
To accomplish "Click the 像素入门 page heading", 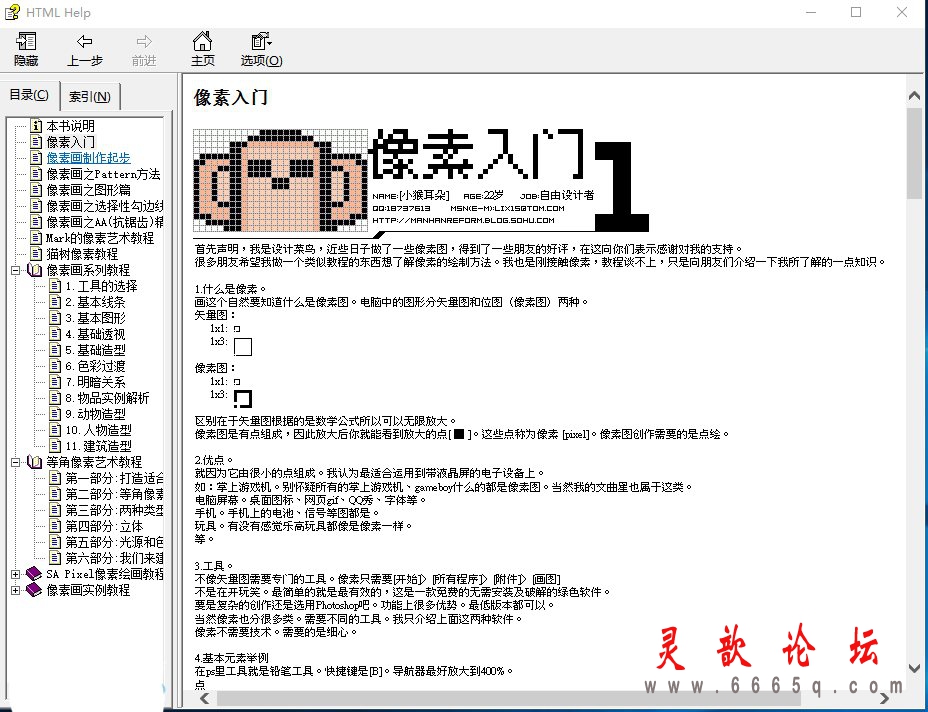I will (231, 98).
